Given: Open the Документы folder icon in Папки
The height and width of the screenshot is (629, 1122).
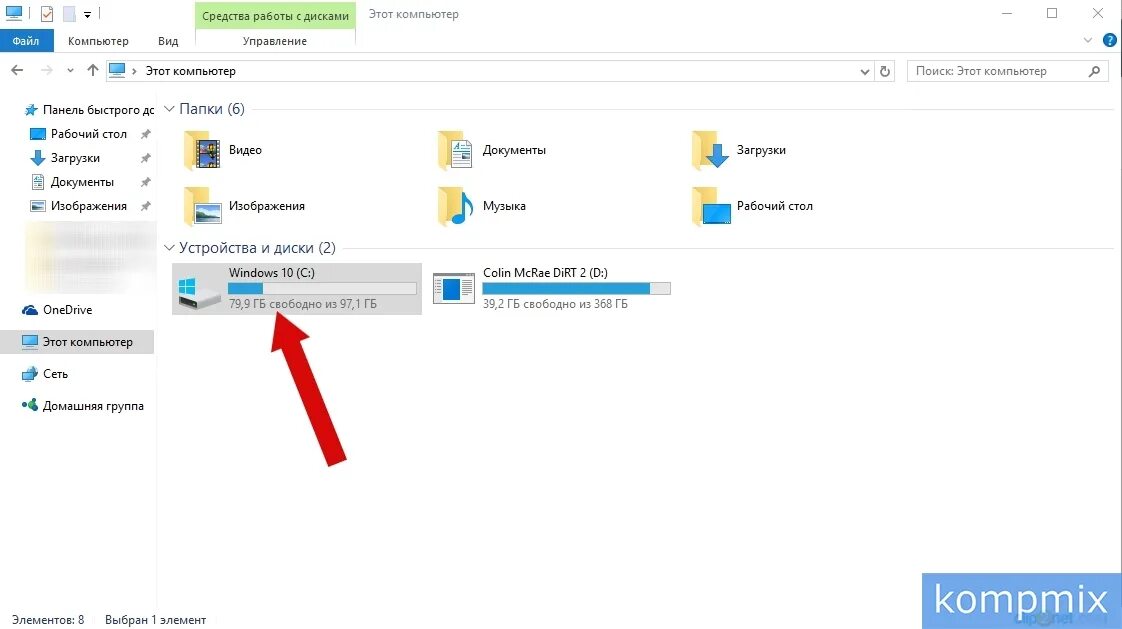Looking at the screenshot, I should click(x=456, y=150).
